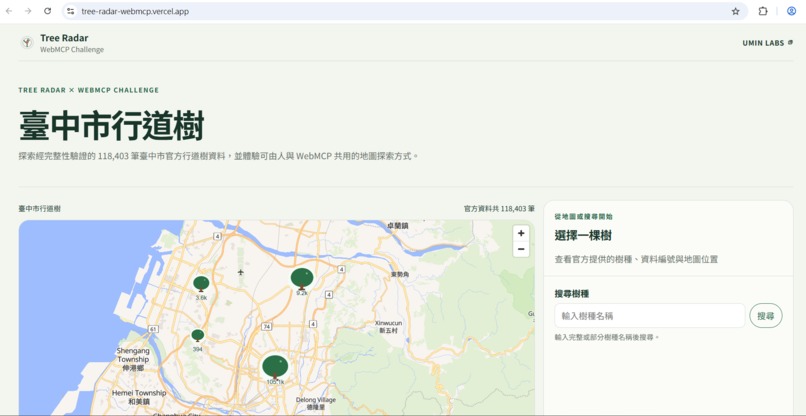Screen dimensions: 806x416
Task: Focus the tree species search input
Action: point(649,315)
